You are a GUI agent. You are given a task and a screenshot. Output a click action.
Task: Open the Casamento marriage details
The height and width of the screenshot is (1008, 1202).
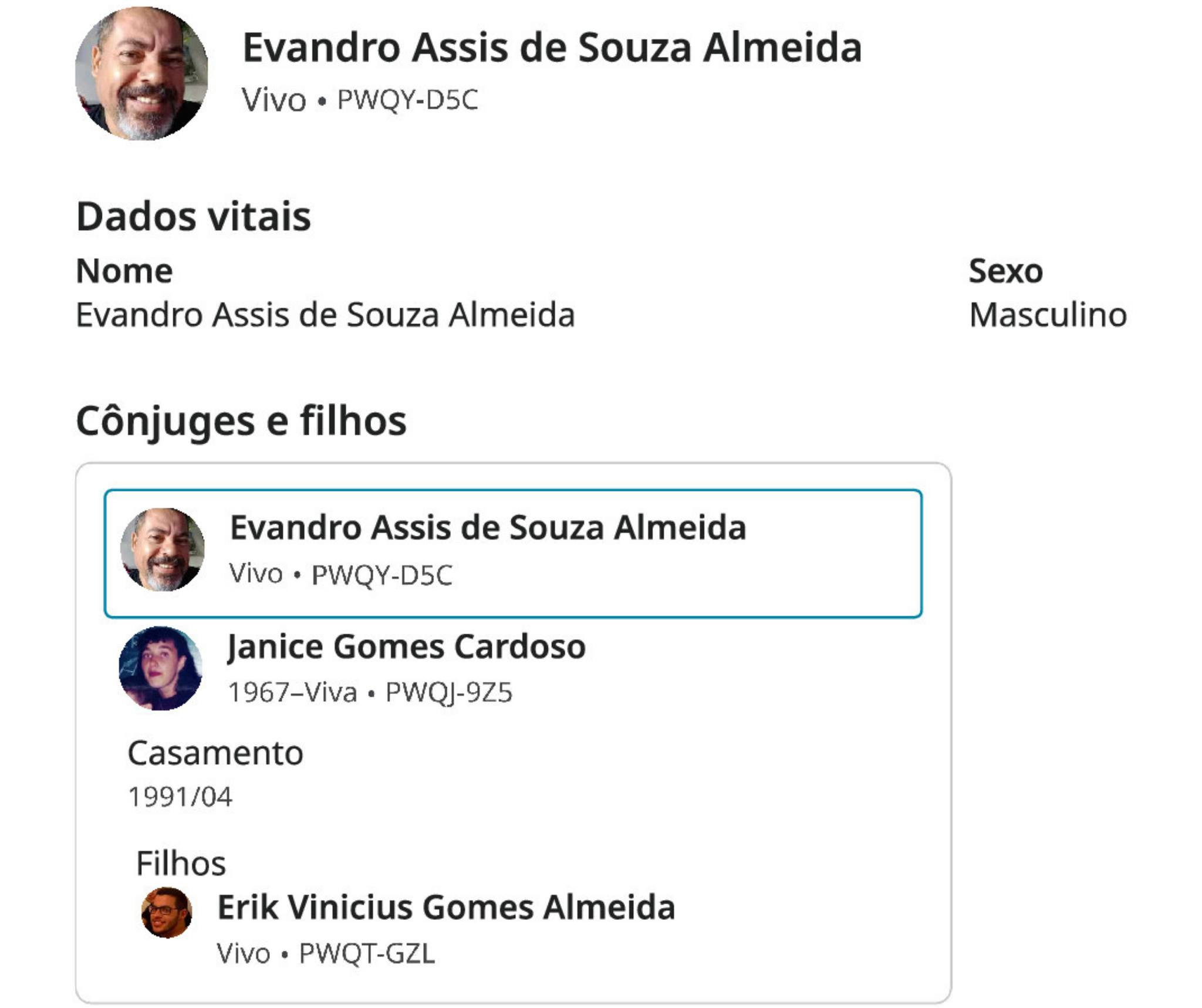215,753
